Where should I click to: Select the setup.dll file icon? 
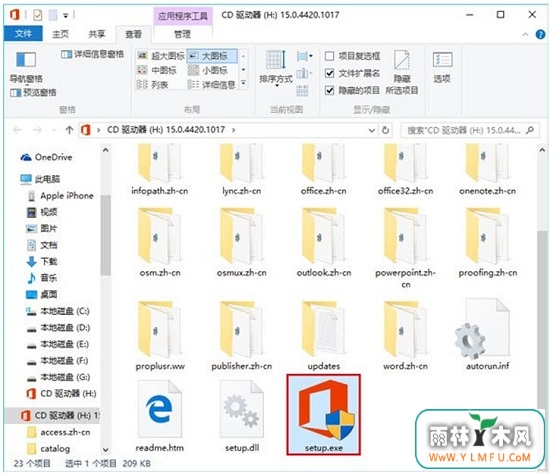coord(242,410)
